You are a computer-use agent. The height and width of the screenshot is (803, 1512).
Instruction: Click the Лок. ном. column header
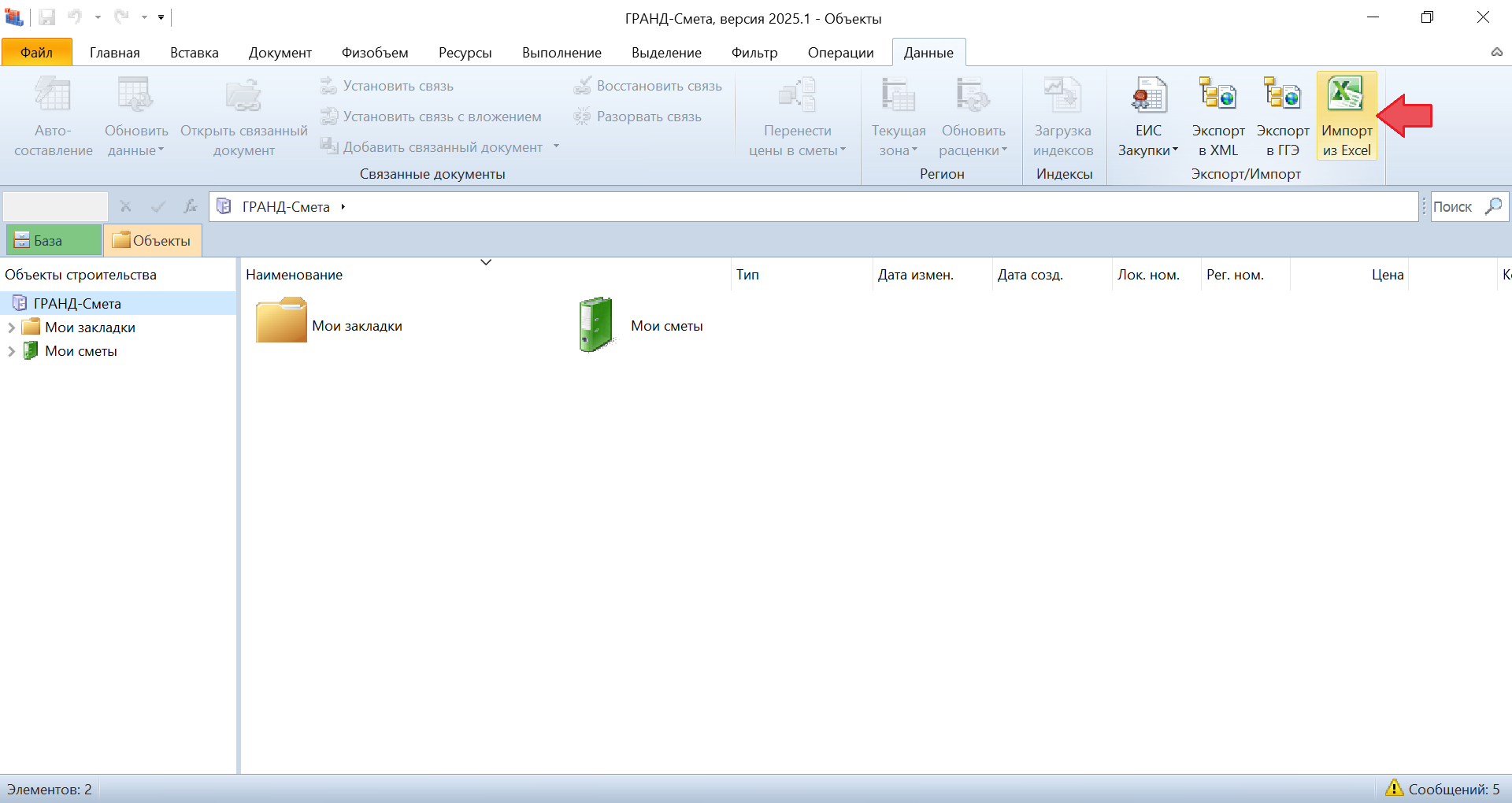tap(1157, 275)
